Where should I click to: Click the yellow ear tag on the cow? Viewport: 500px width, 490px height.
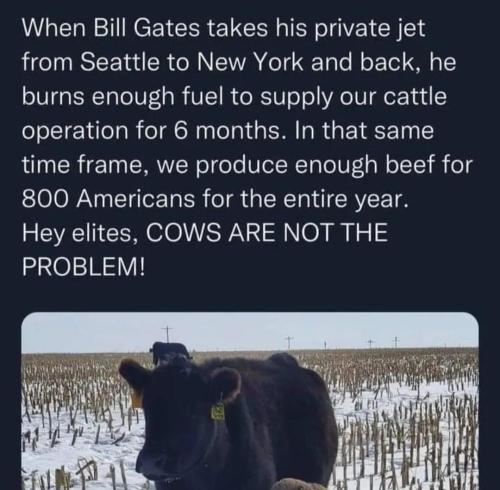(x=218, y=411)
